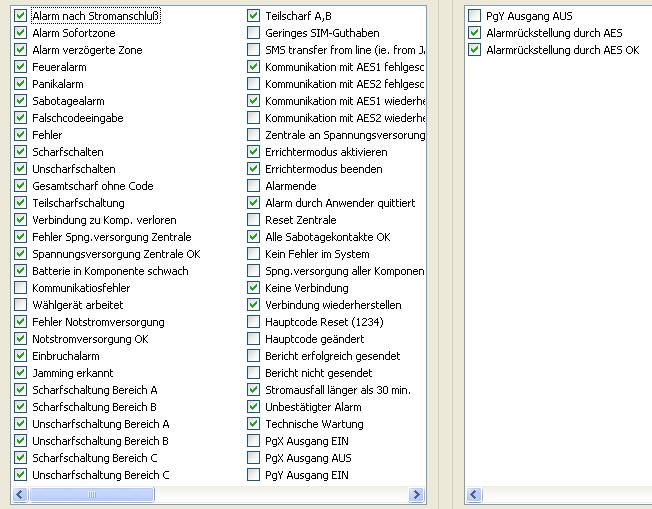Image resolution: width=652 pixels, height=509 pixels.
Task: Uncheck Alarmrückstellung durch AES OK
Action: click(475, 50)
